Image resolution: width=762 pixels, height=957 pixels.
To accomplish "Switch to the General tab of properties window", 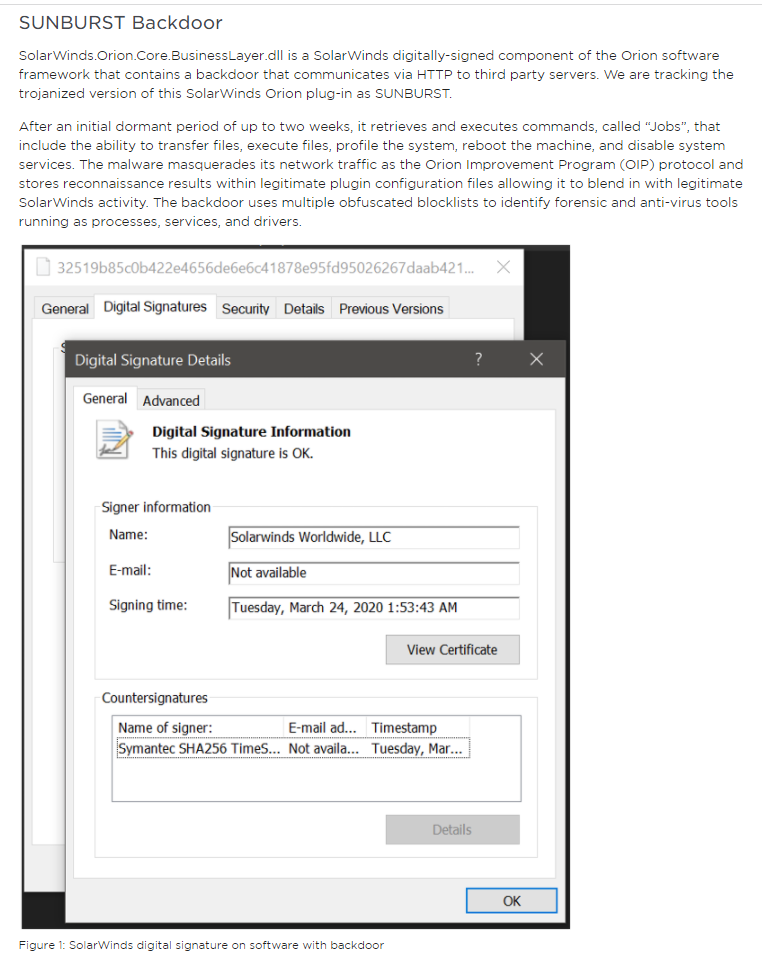I will point(65,308).
